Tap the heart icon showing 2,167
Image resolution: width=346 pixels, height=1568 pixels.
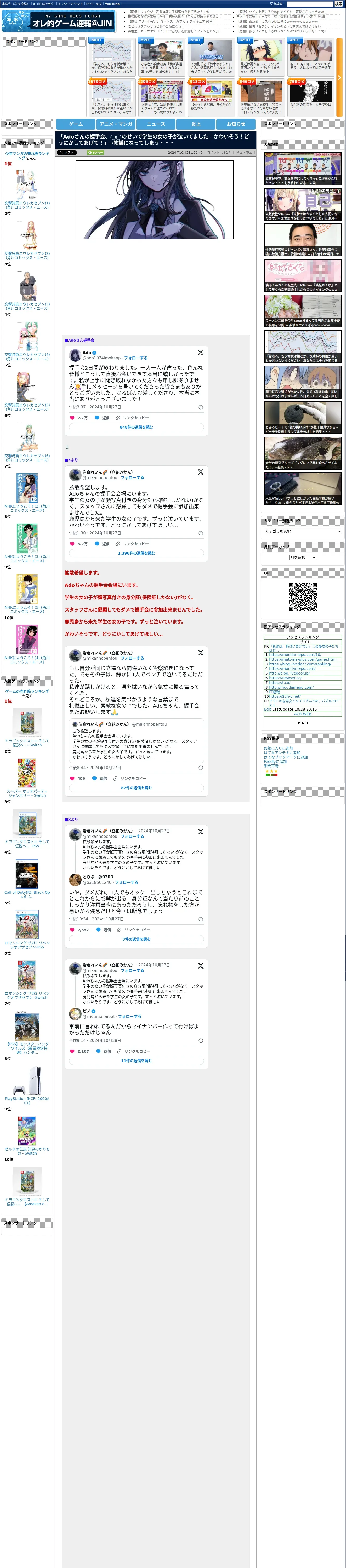coord(72,1051)
